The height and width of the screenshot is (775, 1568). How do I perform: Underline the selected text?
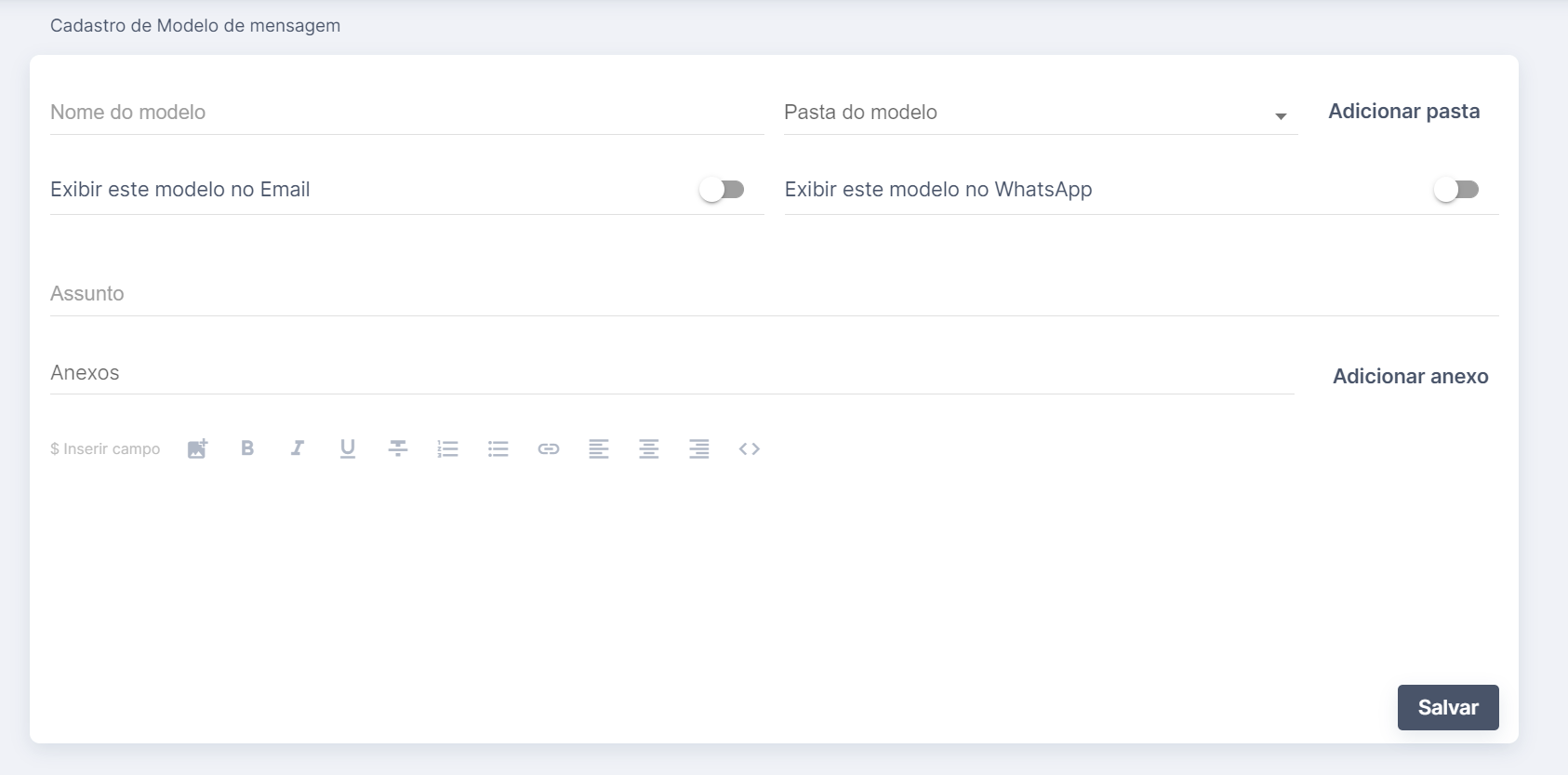coord(348,448)
